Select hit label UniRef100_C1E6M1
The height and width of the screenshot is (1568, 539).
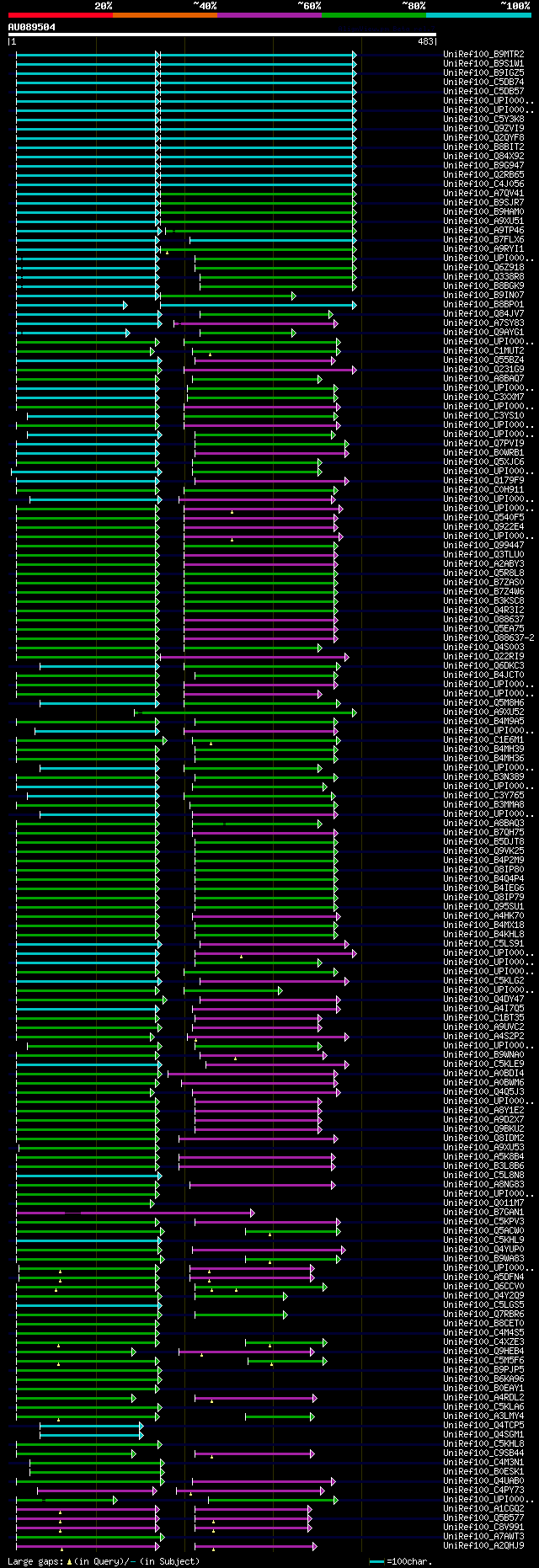point(483,740)
